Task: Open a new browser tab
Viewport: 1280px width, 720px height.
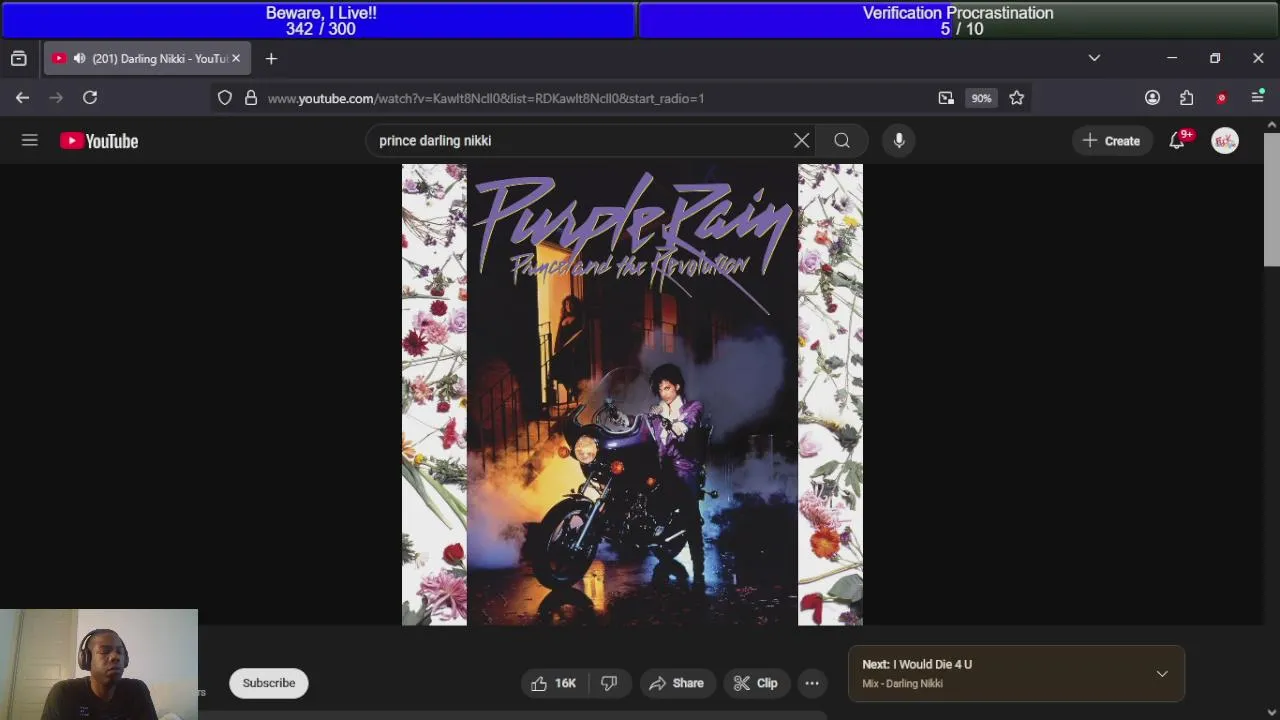Action: pyautogui.click(x=271, y=59)
